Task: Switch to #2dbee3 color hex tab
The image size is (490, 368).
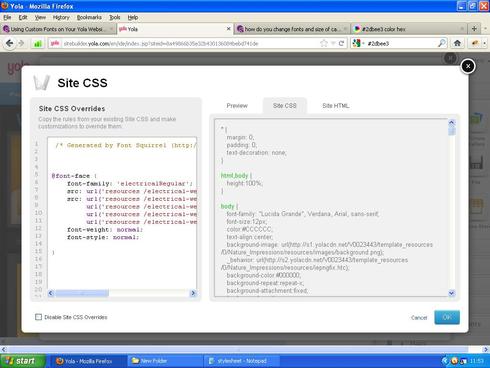Action: pyautogui.click(x=409, y=29)
